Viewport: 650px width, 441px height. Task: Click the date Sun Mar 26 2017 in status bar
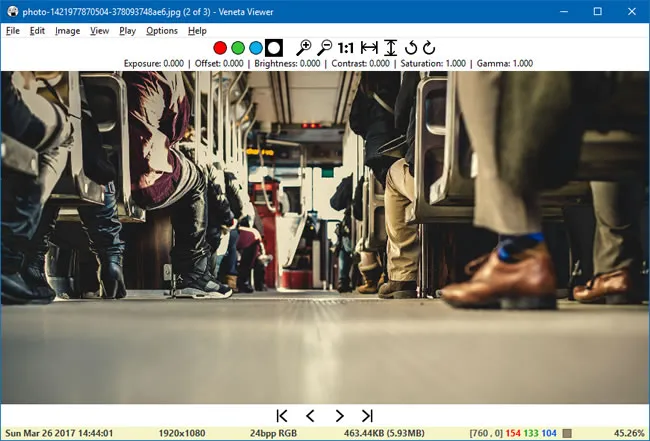59,433
